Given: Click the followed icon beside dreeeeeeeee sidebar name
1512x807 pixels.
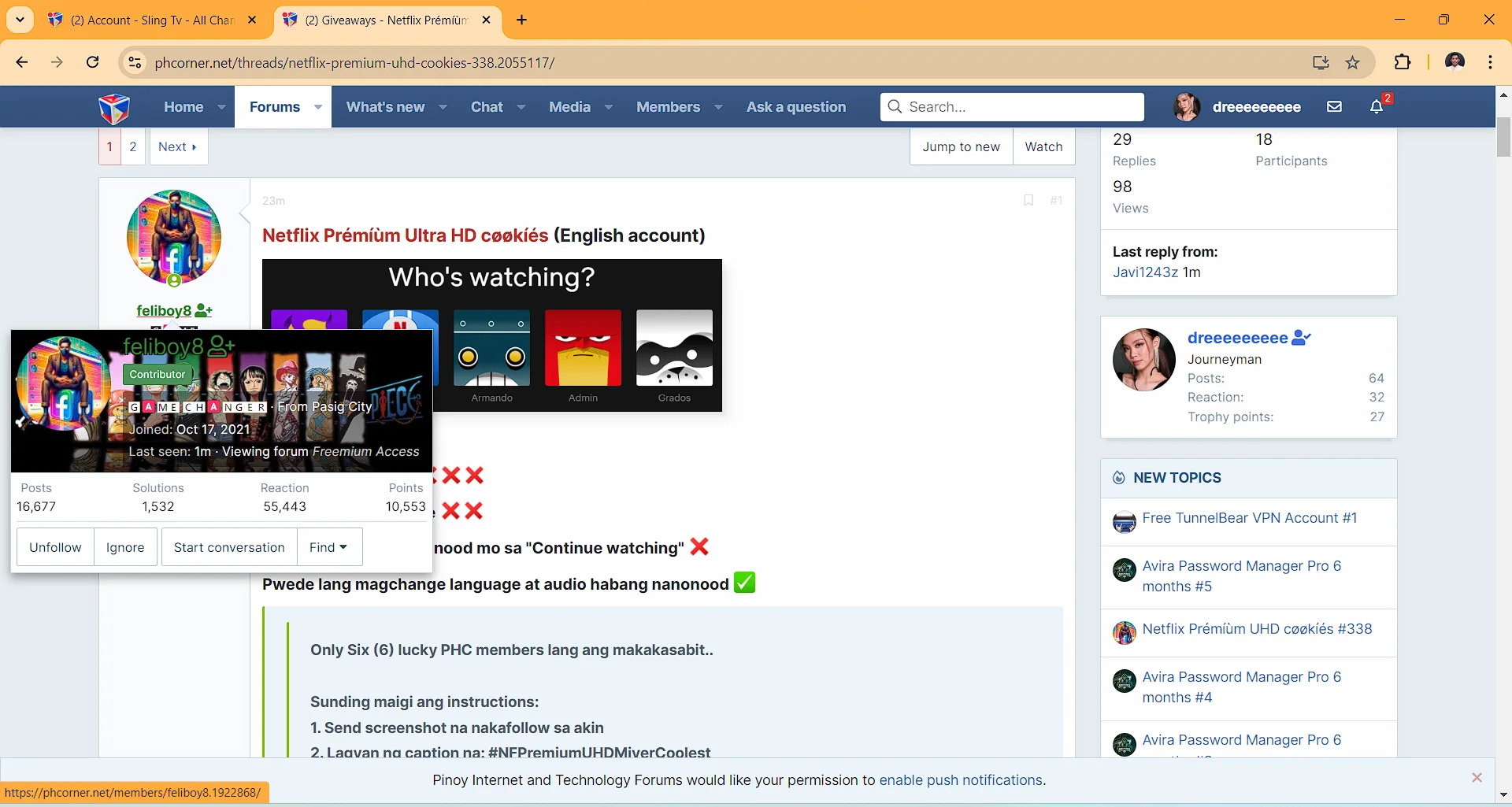Looking at the screenshot, I should 1302,338.
